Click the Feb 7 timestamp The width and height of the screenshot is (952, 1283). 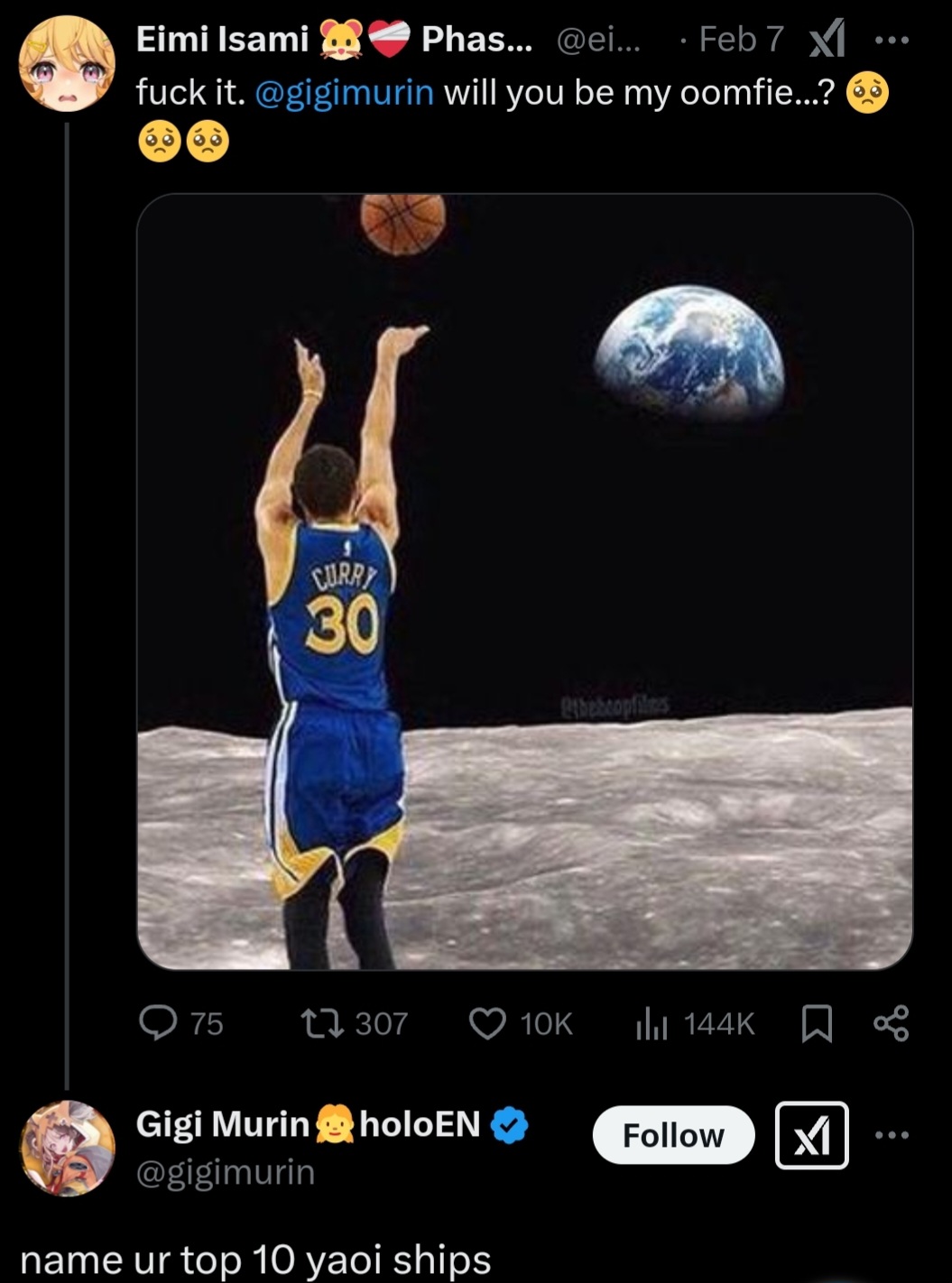click(741, 39)
